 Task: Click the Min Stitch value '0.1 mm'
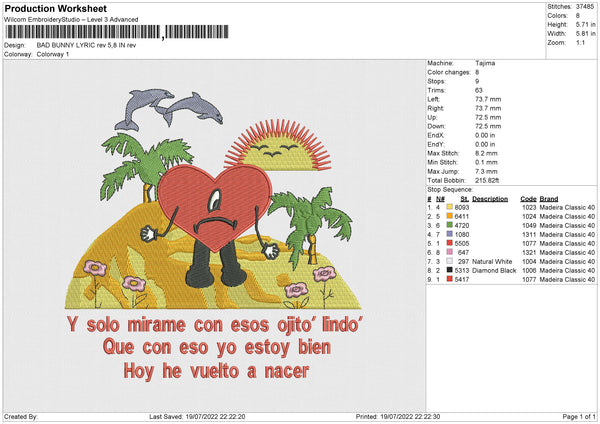point(486,162)
